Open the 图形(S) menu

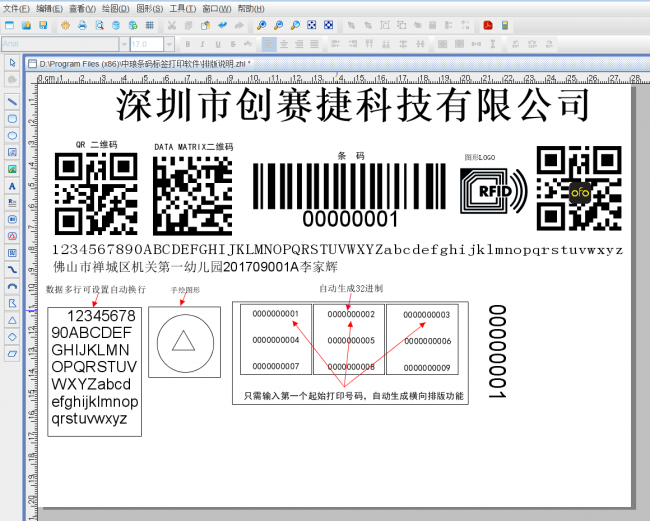(x=150, y=9)
